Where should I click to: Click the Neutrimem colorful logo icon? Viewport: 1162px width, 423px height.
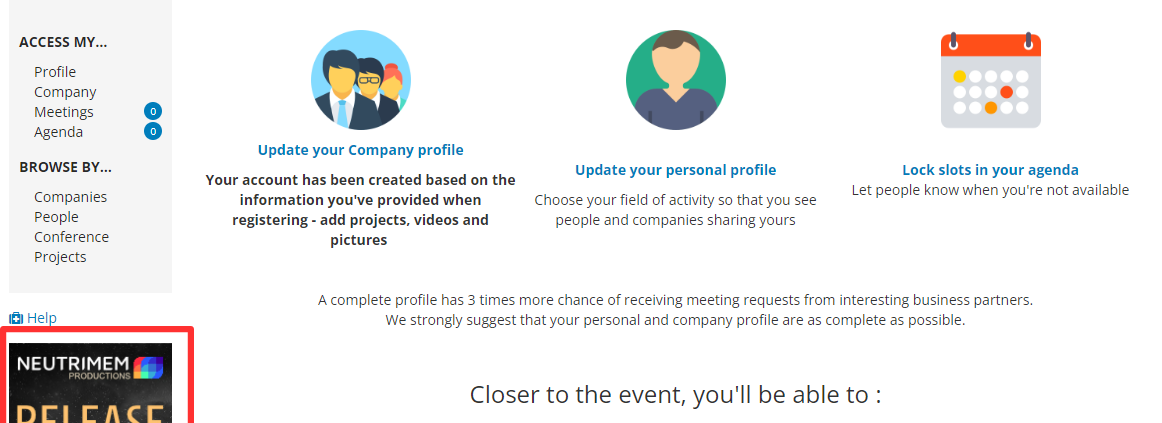coord(147,367)
